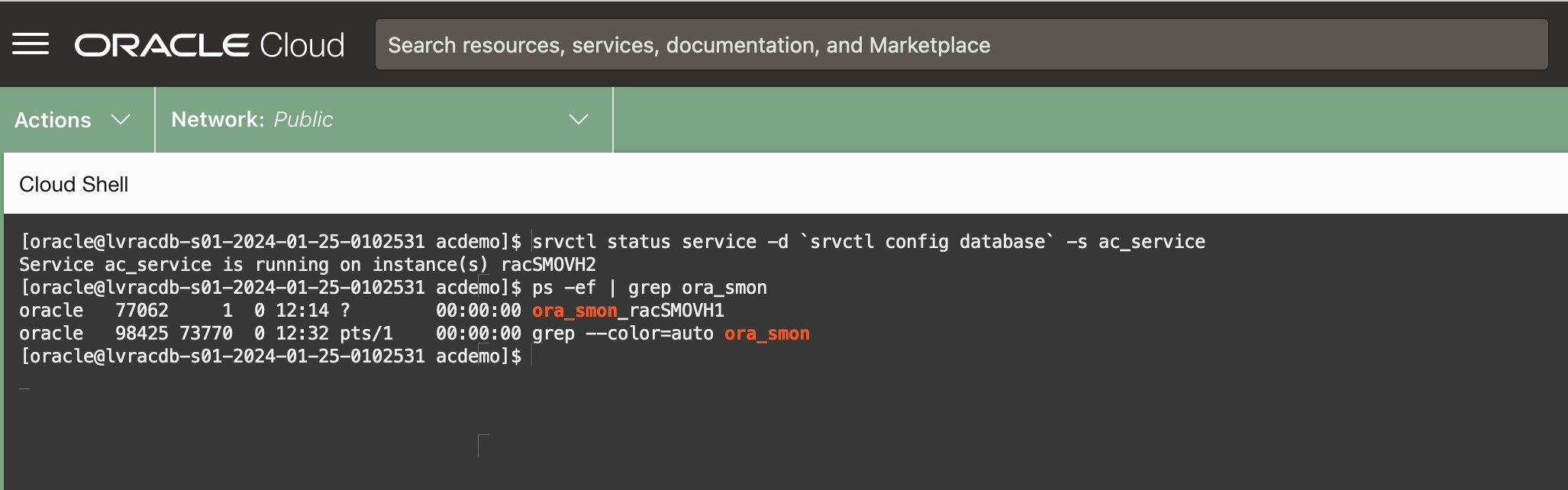
Task: Click the orange ora_smon in grep line
Action: pos(766,334)
